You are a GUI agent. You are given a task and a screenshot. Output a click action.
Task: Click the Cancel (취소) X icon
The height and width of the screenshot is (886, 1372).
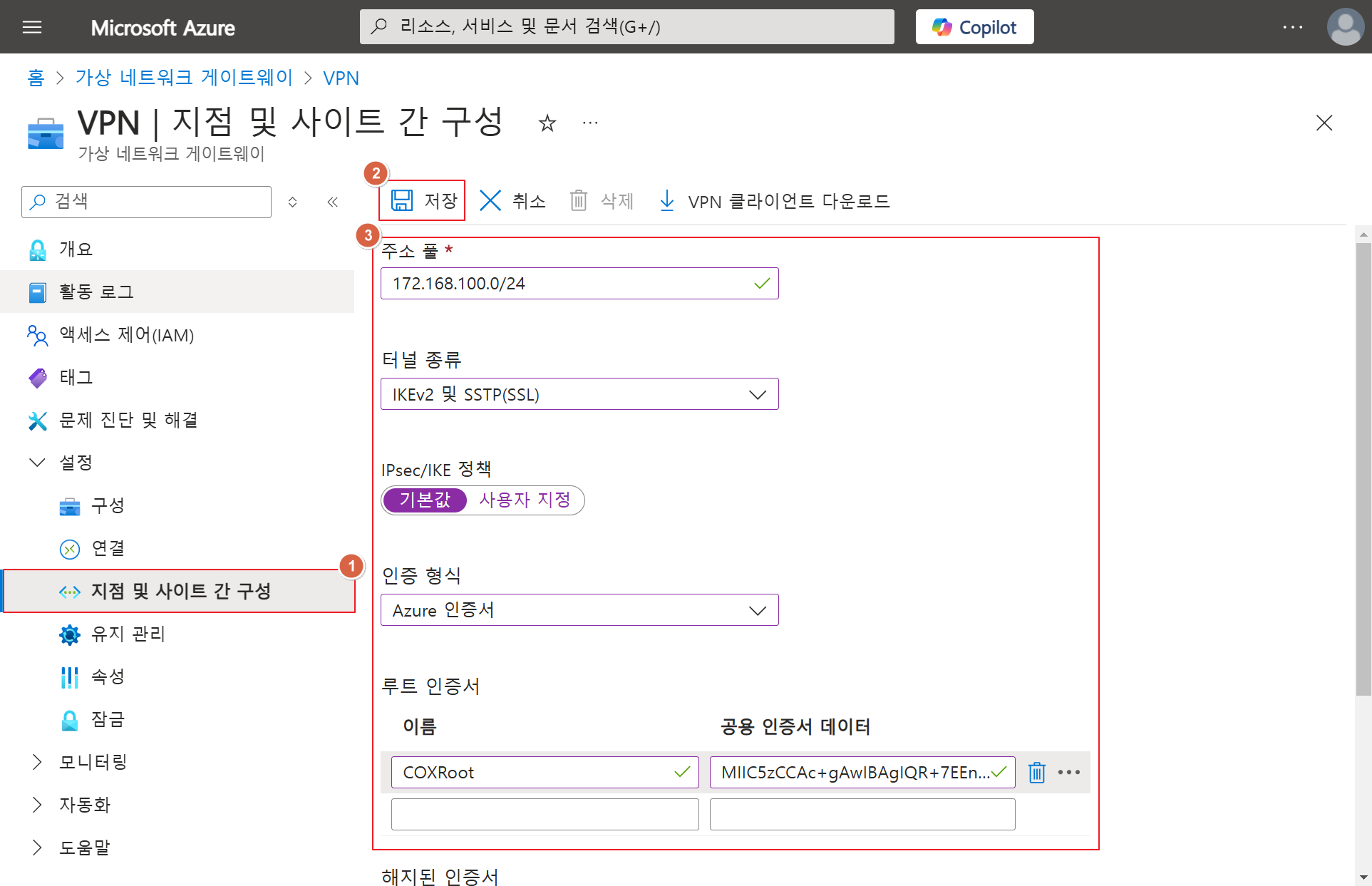(x=490, y=200)
